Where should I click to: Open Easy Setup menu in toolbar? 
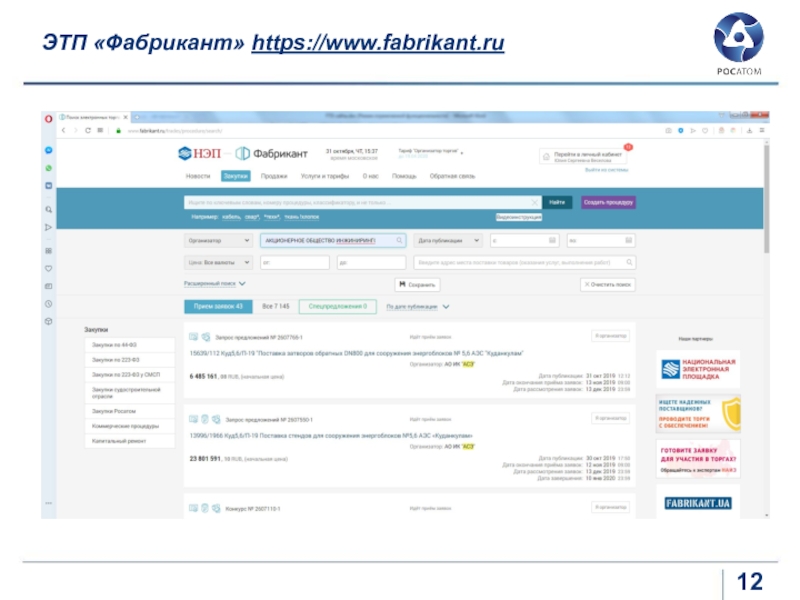(x=762, y=131)
